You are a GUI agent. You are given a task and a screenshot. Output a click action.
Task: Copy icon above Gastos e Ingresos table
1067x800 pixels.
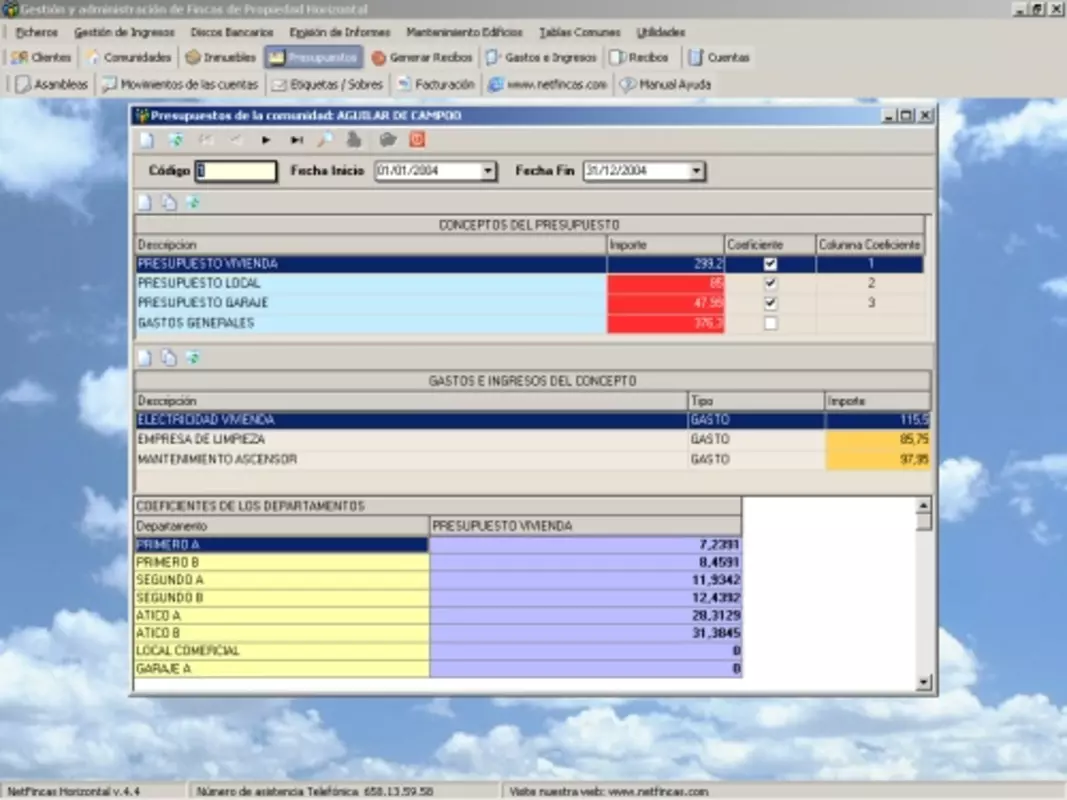coord(169,359)
